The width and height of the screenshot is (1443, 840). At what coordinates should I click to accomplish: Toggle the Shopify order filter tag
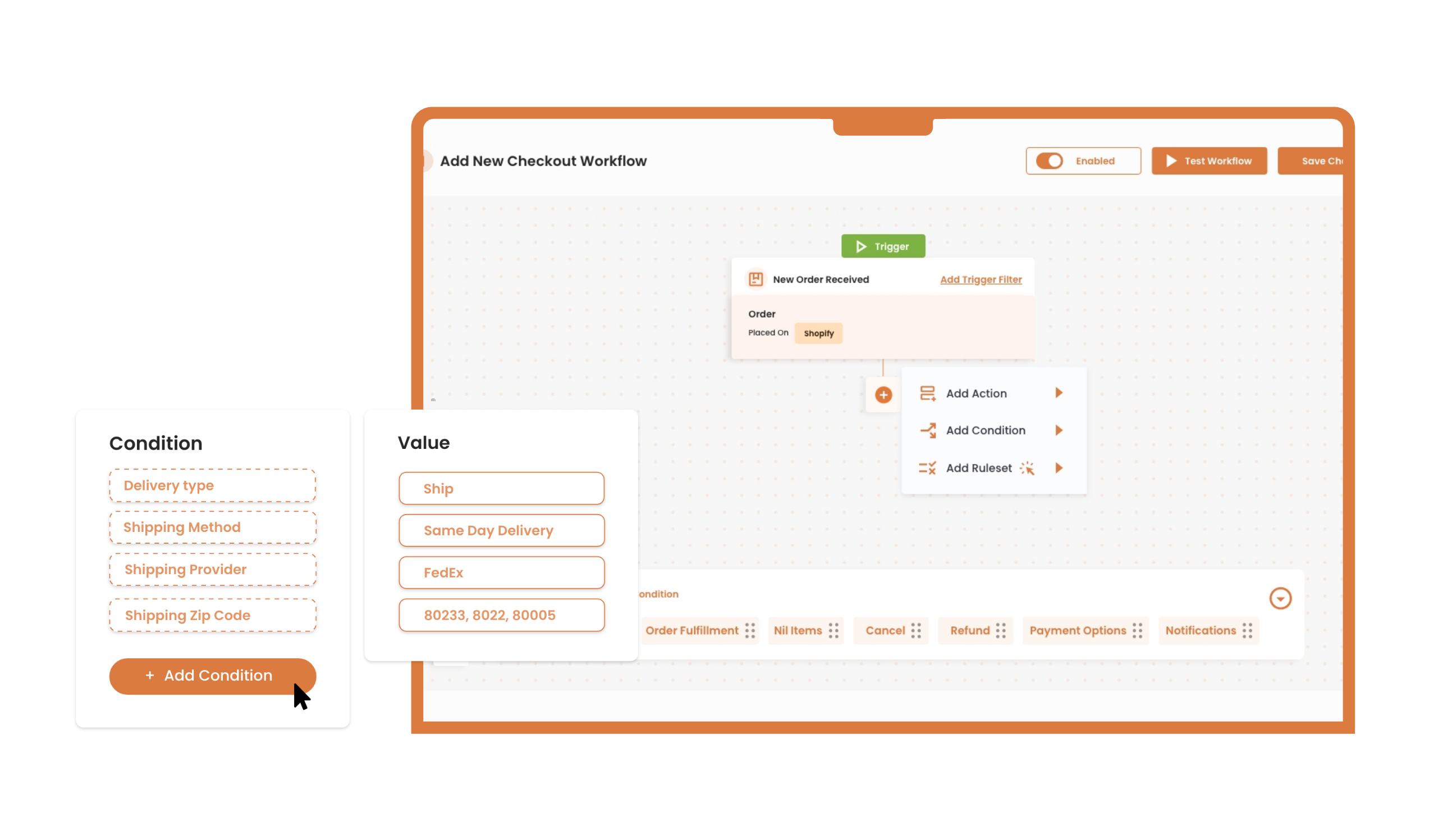point(820,333)
